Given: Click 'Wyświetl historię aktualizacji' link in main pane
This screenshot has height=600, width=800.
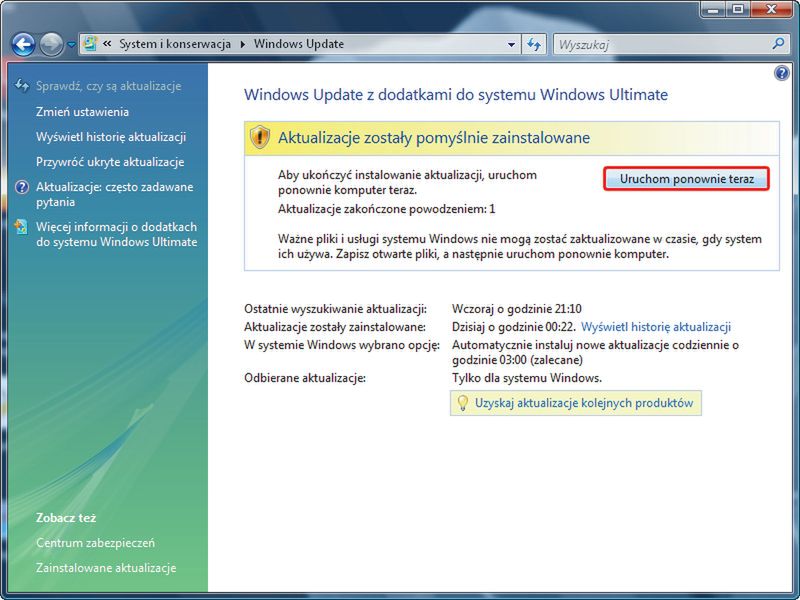Looking at the screenshot, I should 656,327.
